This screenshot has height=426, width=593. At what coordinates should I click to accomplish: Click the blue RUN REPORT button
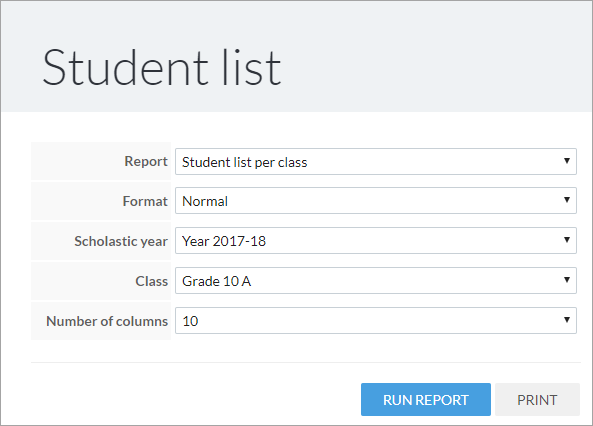(x=425, y=400)
